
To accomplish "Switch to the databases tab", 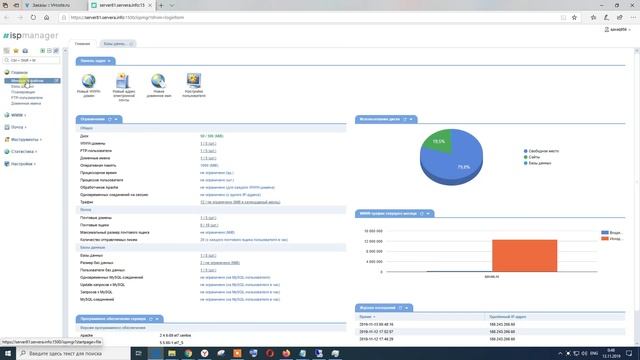I will [115, 44].
